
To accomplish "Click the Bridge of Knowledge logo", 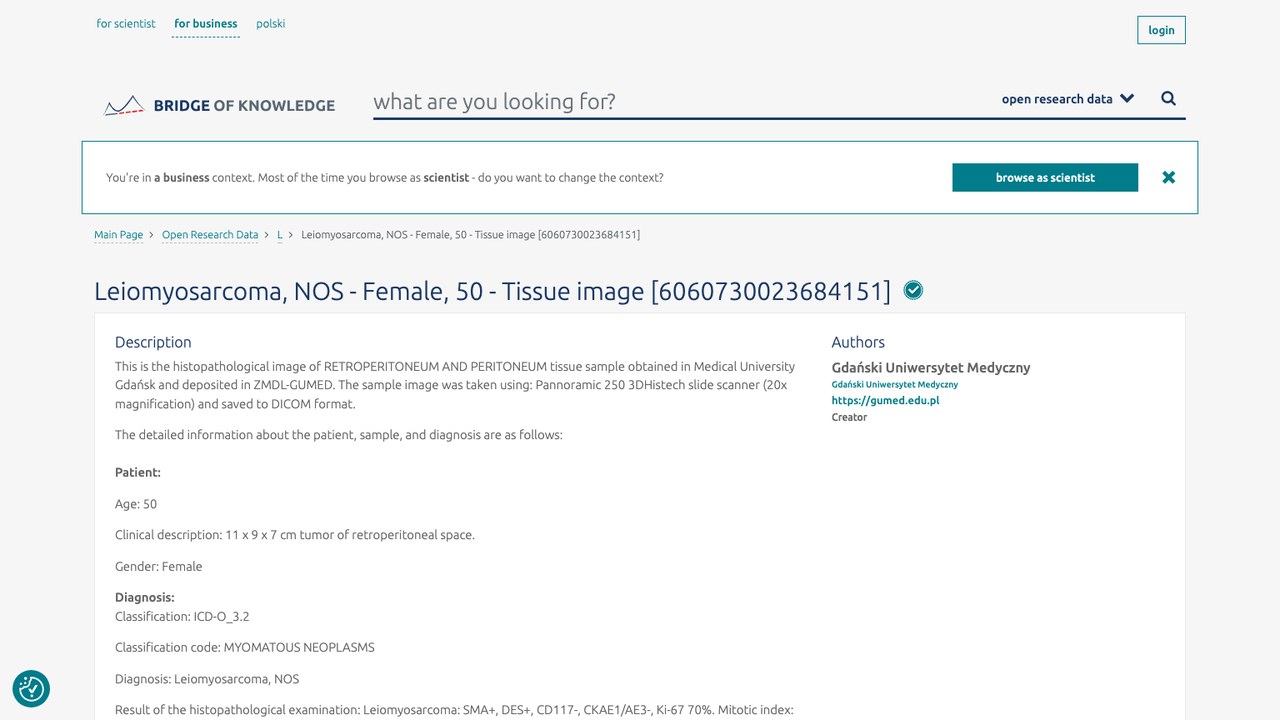I will 220,105.
